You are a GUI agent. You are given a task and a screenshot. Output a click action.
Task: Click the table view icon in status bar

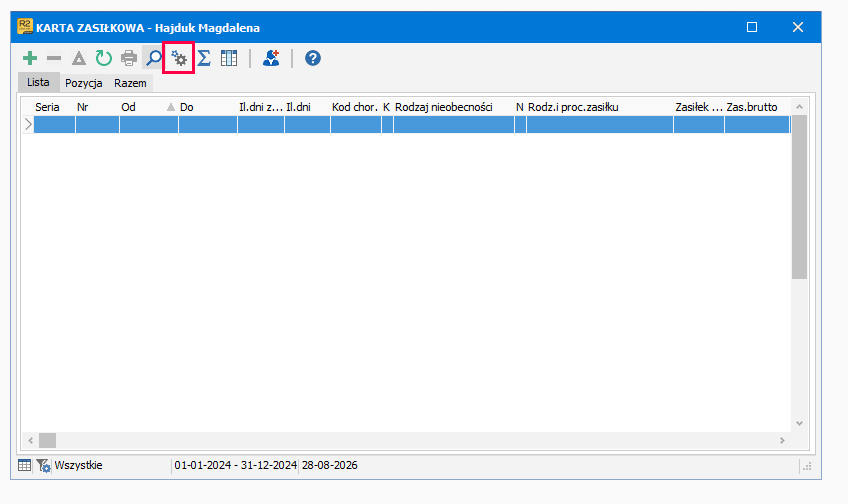coord(24,465)
